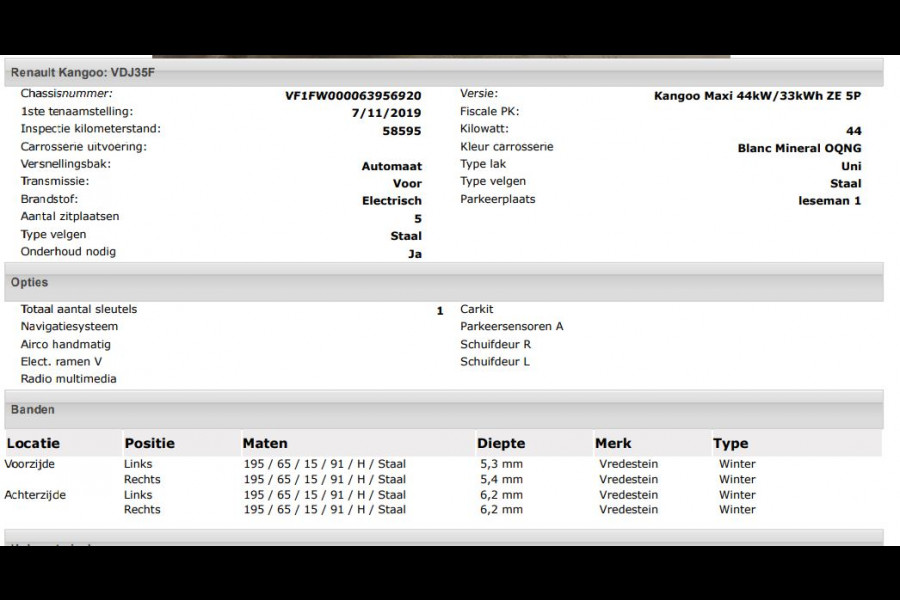900x600 pixels.
Task: Click the 5,3 mm tread depth value
Action: click(x=499, y=464)
